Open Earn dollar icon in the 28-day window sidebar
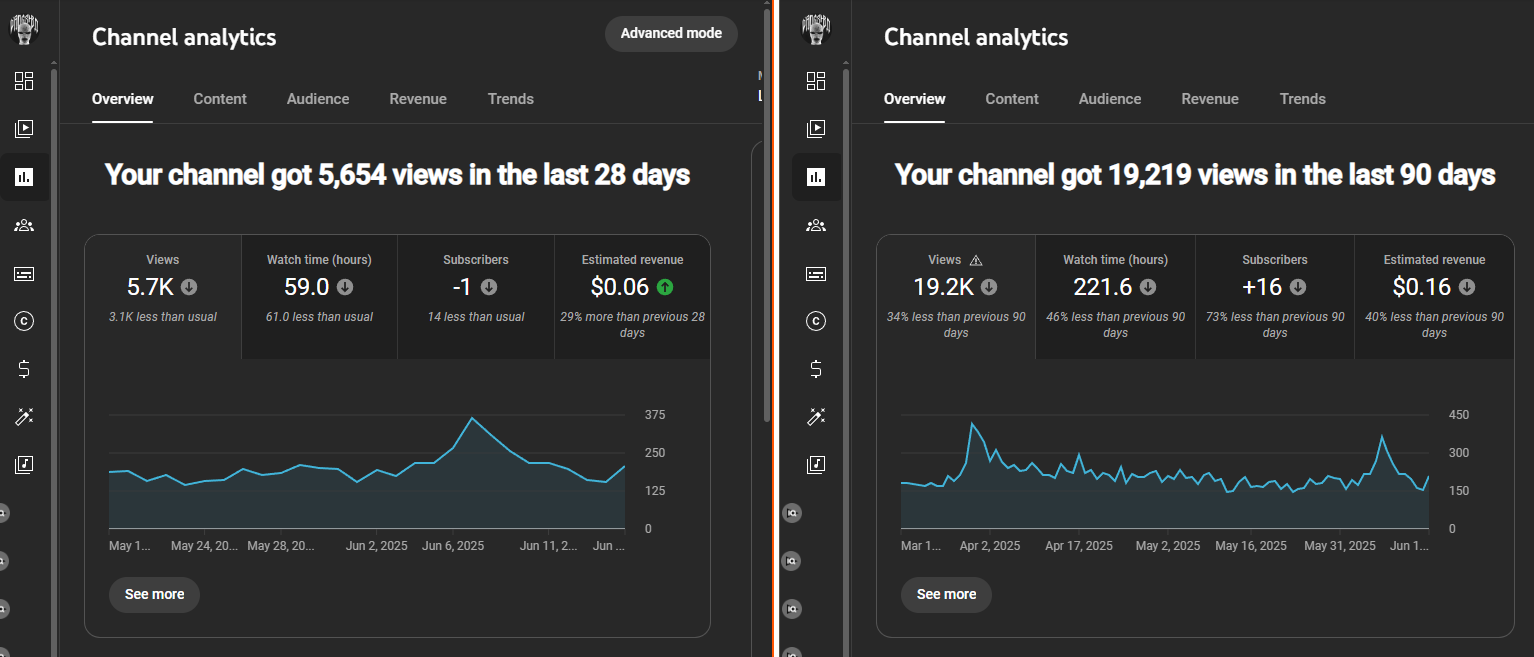 24,369
